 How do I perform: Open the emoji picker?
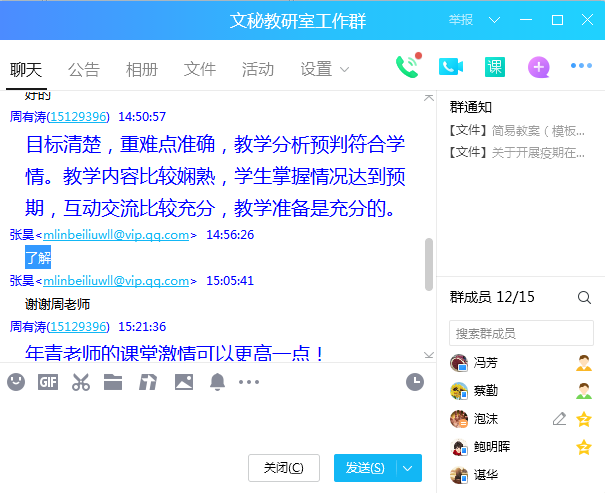(x=16, y=381)
